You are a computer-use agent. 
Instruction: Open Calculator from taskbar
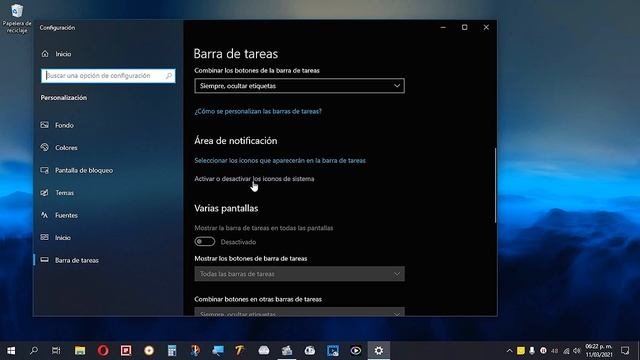pos(172,351)
